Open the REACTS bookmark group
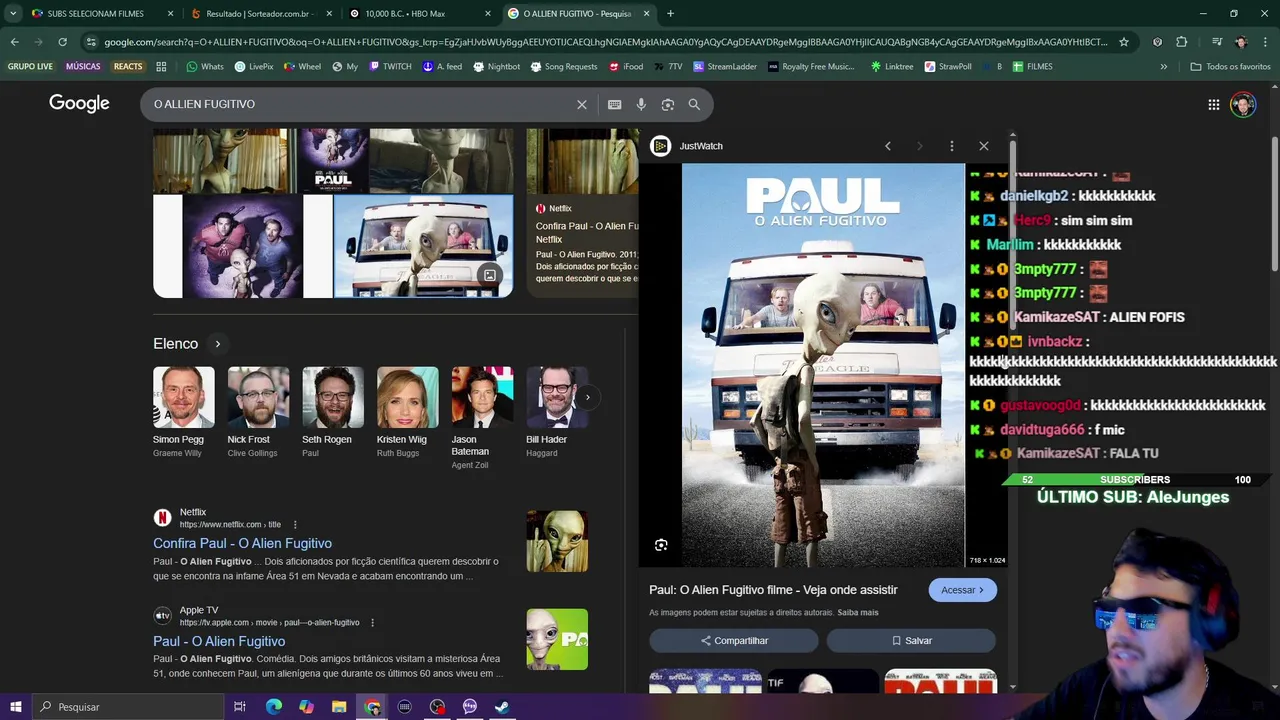Viewport: 1280px width, 720px height. pos(128,67)
